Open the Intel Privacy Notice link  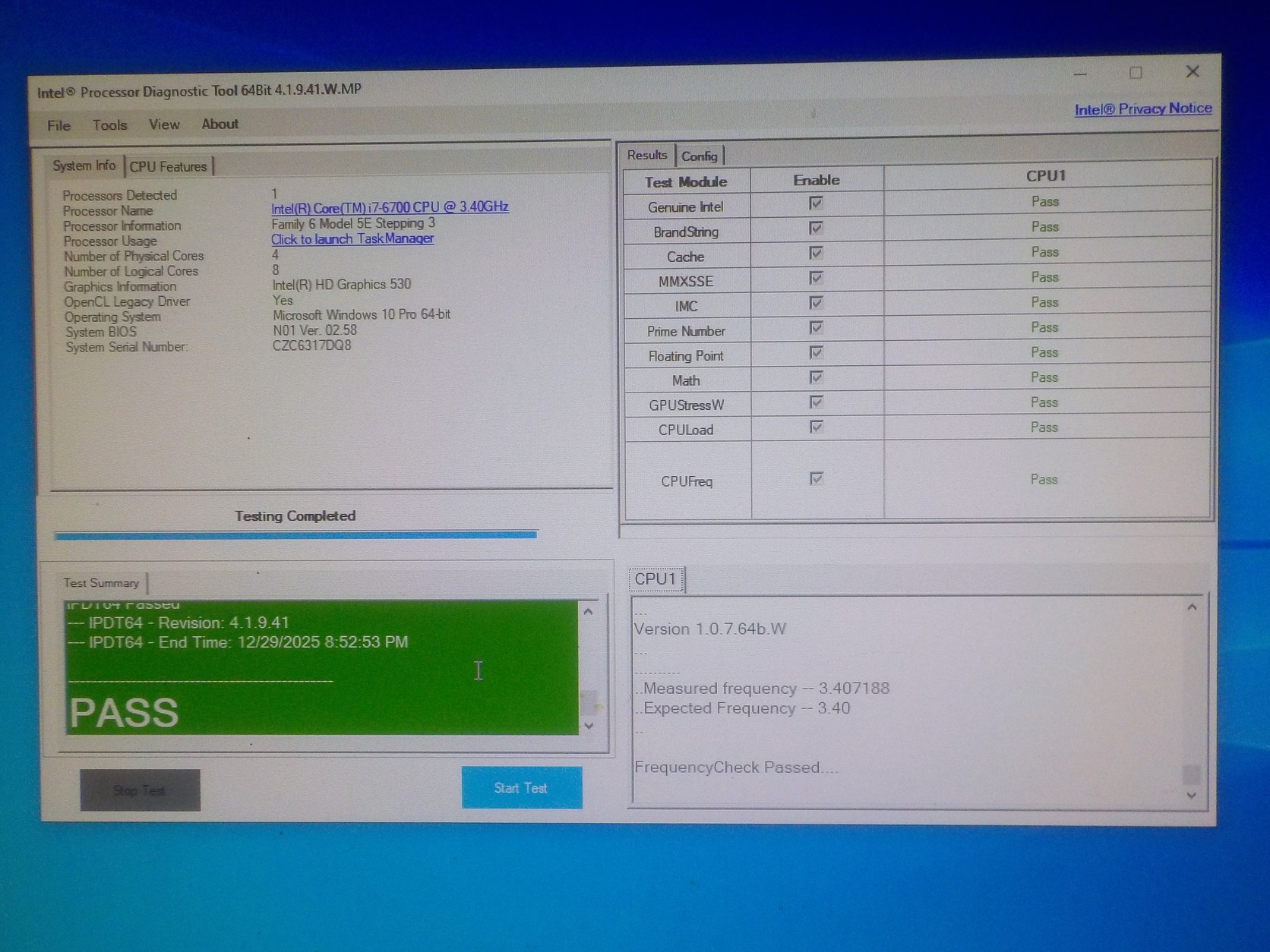click(x=1143, y=109)
